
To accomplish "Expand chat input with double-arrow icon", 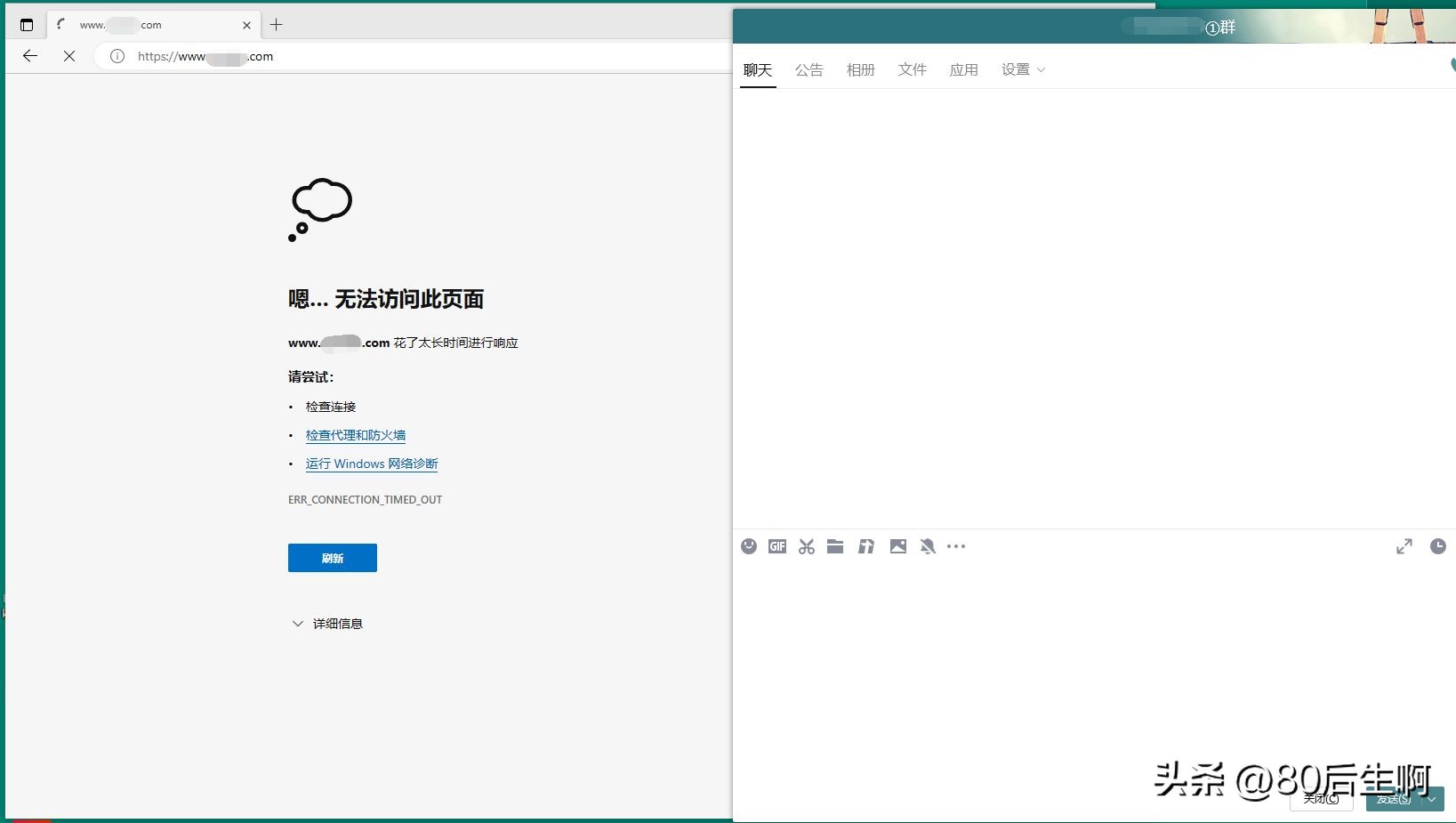I will (1404, 546).
